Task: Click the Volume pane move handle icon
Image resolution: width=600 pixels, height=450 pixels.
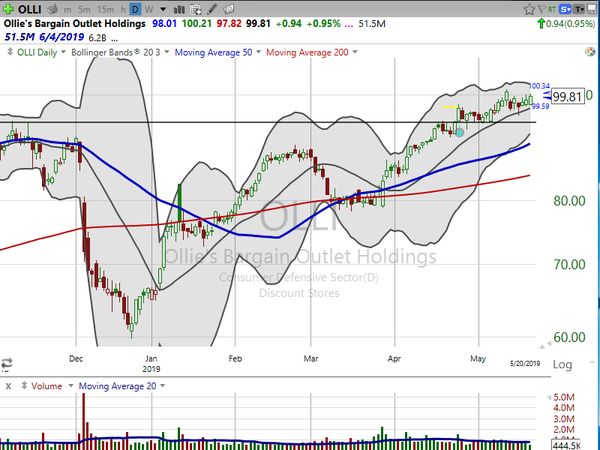Action: tap(24, 385)
